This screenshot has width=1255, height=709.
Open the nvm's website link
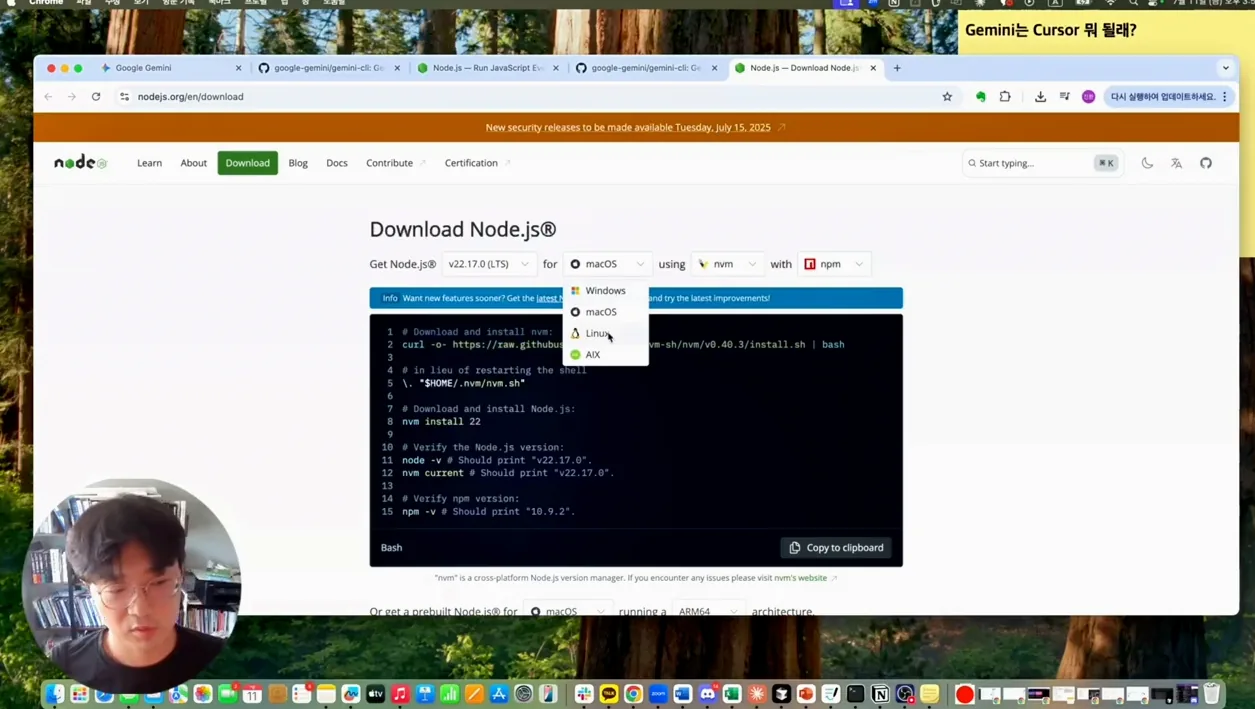point(802,578)
